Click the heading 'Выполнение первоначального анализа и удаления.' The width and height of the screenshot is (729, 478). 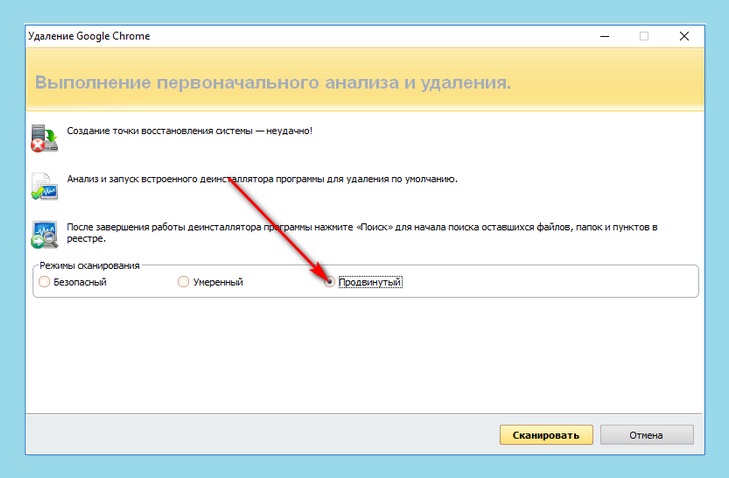(273, 83)
